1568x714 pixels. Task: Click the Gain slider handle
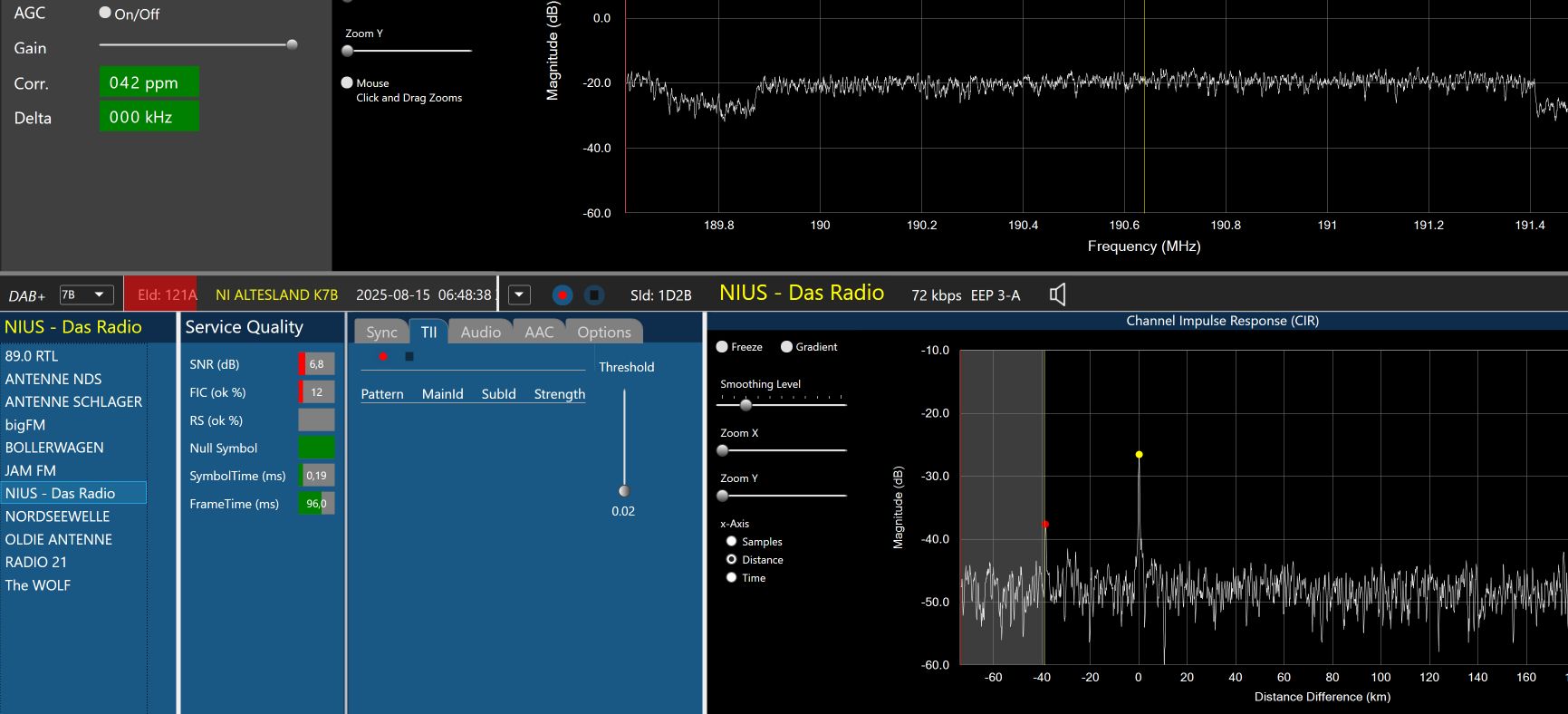tap(292, 44)
